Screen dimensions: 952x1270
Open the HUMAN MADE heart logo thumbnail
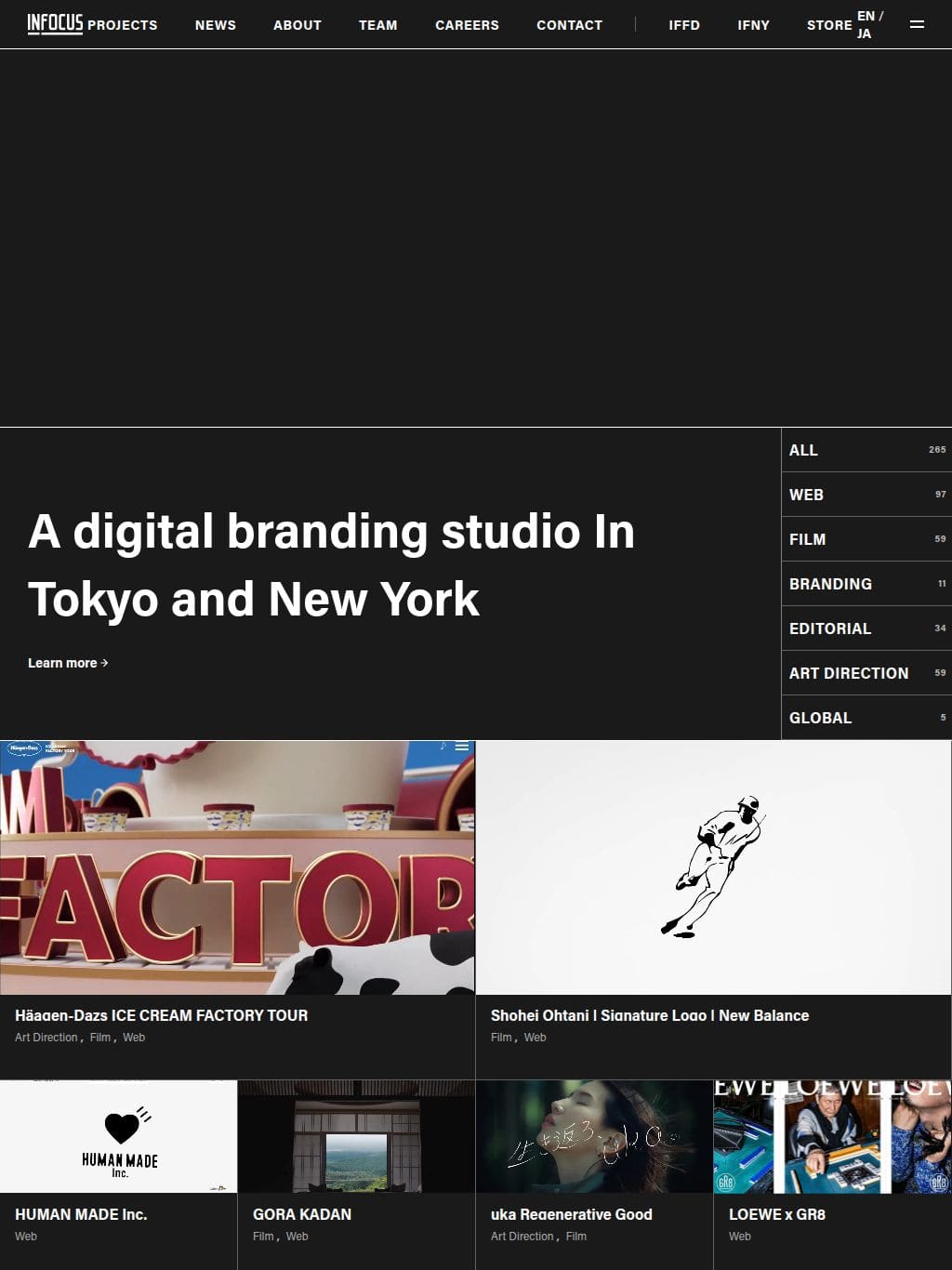(119, 1136)
